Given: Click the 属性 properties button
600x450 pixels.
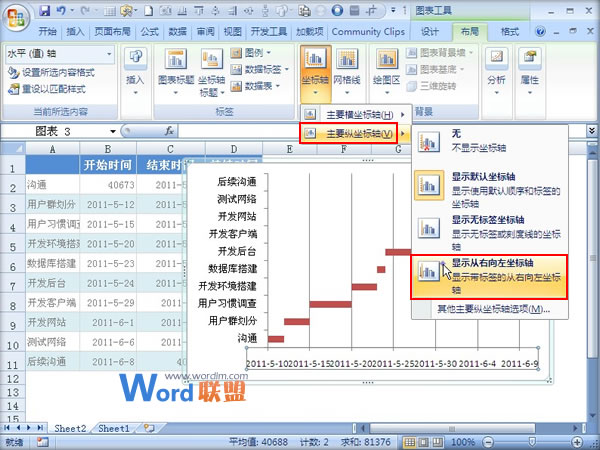Looking at the screenshot, I should click(x=530, y=71).
